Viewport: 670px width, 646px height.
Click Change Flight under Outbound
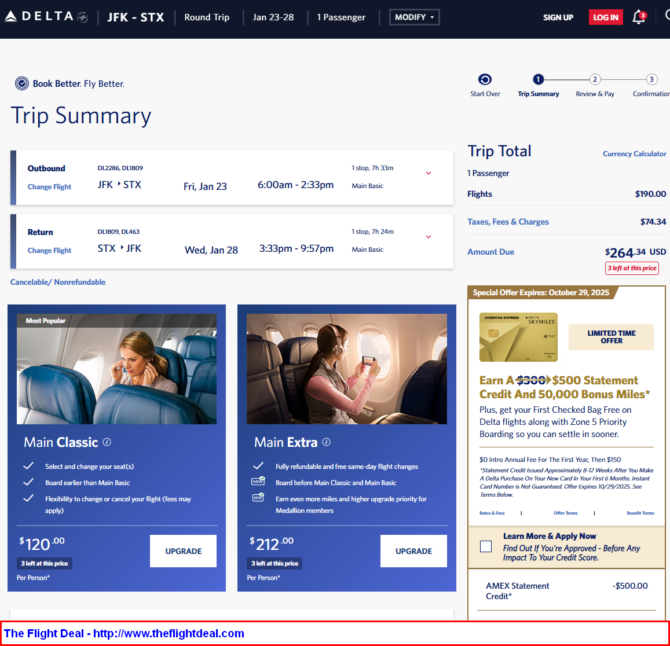click(x=49, y=187)
